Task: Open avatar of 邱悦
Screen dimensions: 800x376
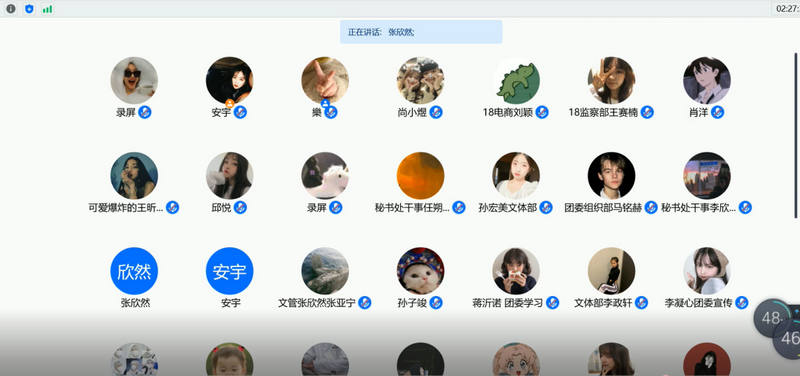Action: coord(230,176)
